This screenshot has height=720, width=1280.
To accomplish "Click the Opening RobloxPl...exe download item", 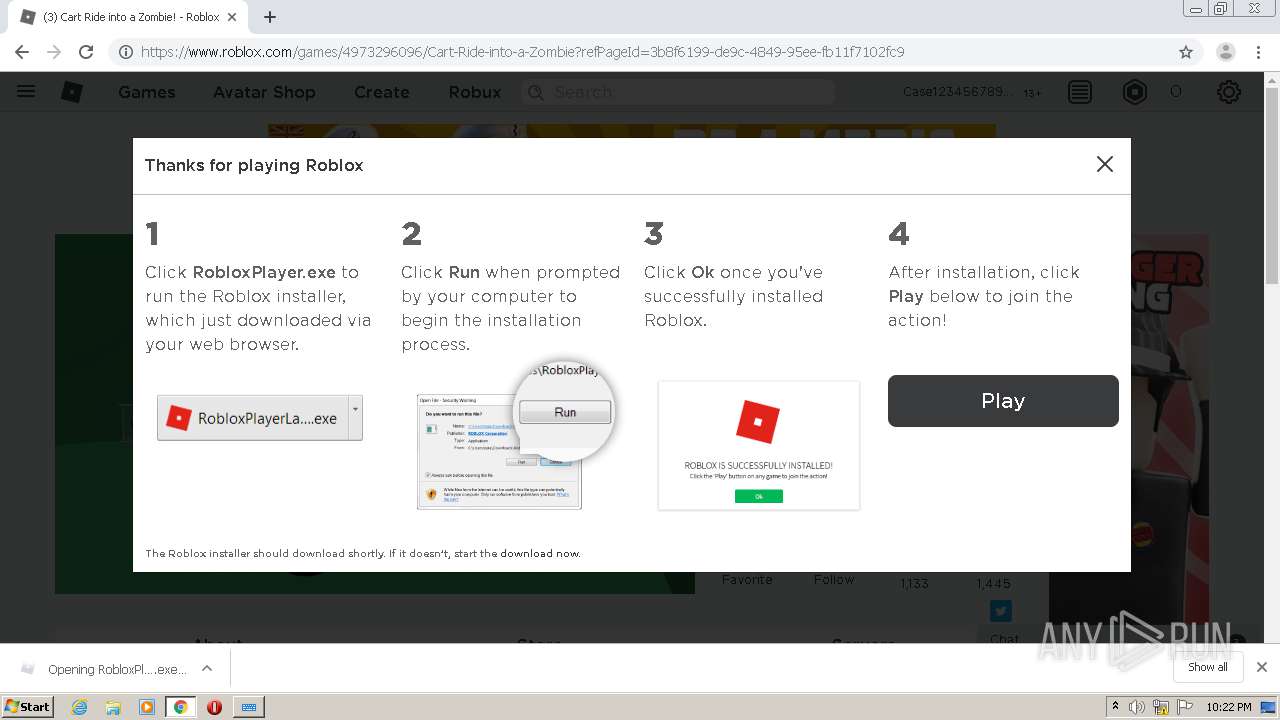I will [105, 669].
